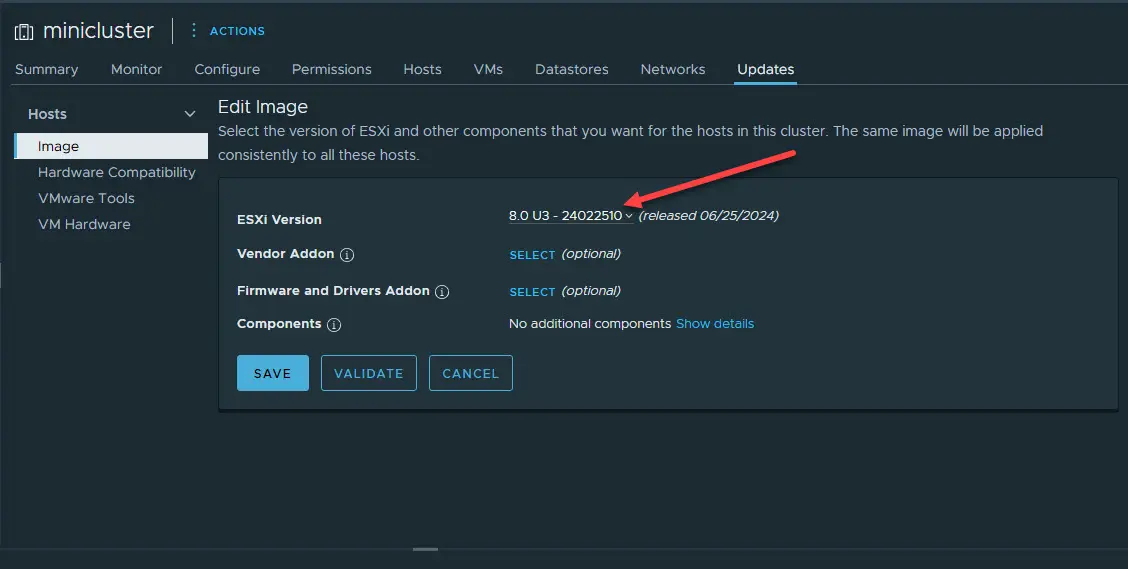Click the Edit Image heading
1128x569 pixels.
(263, 106)
